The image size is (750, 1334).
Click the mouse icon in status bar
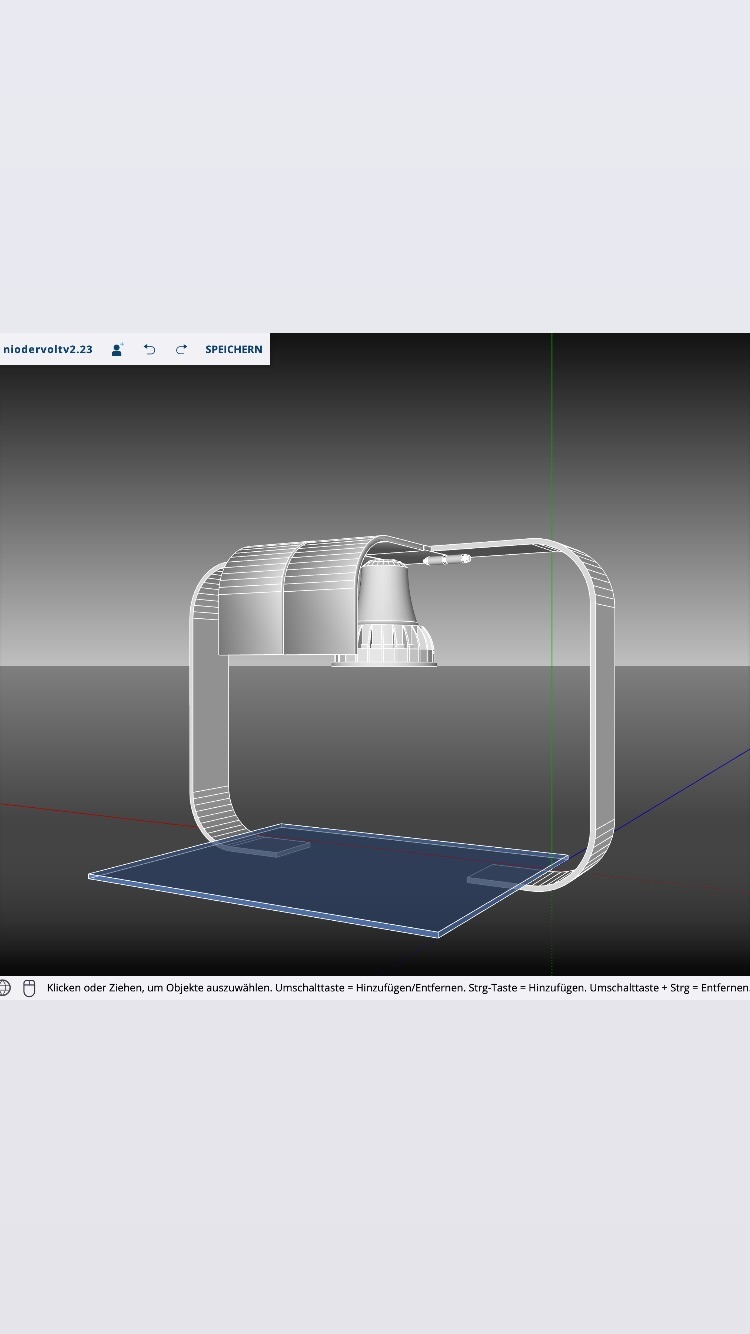(x=29, y=988)
